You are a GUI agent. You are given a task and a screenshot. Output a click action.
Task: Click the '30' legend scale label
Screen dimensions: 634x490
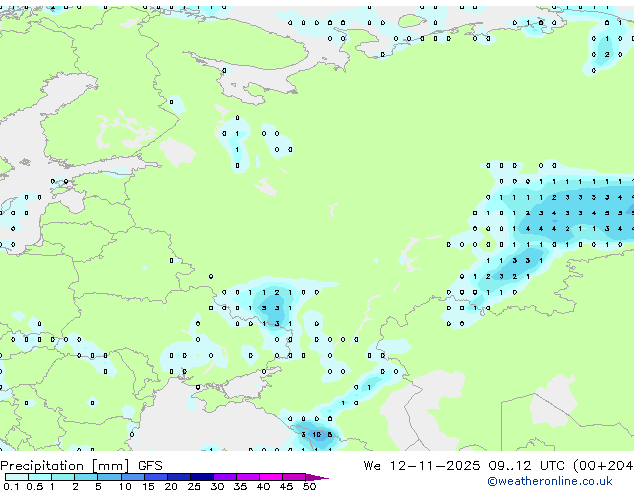click(x=218, y=486)
